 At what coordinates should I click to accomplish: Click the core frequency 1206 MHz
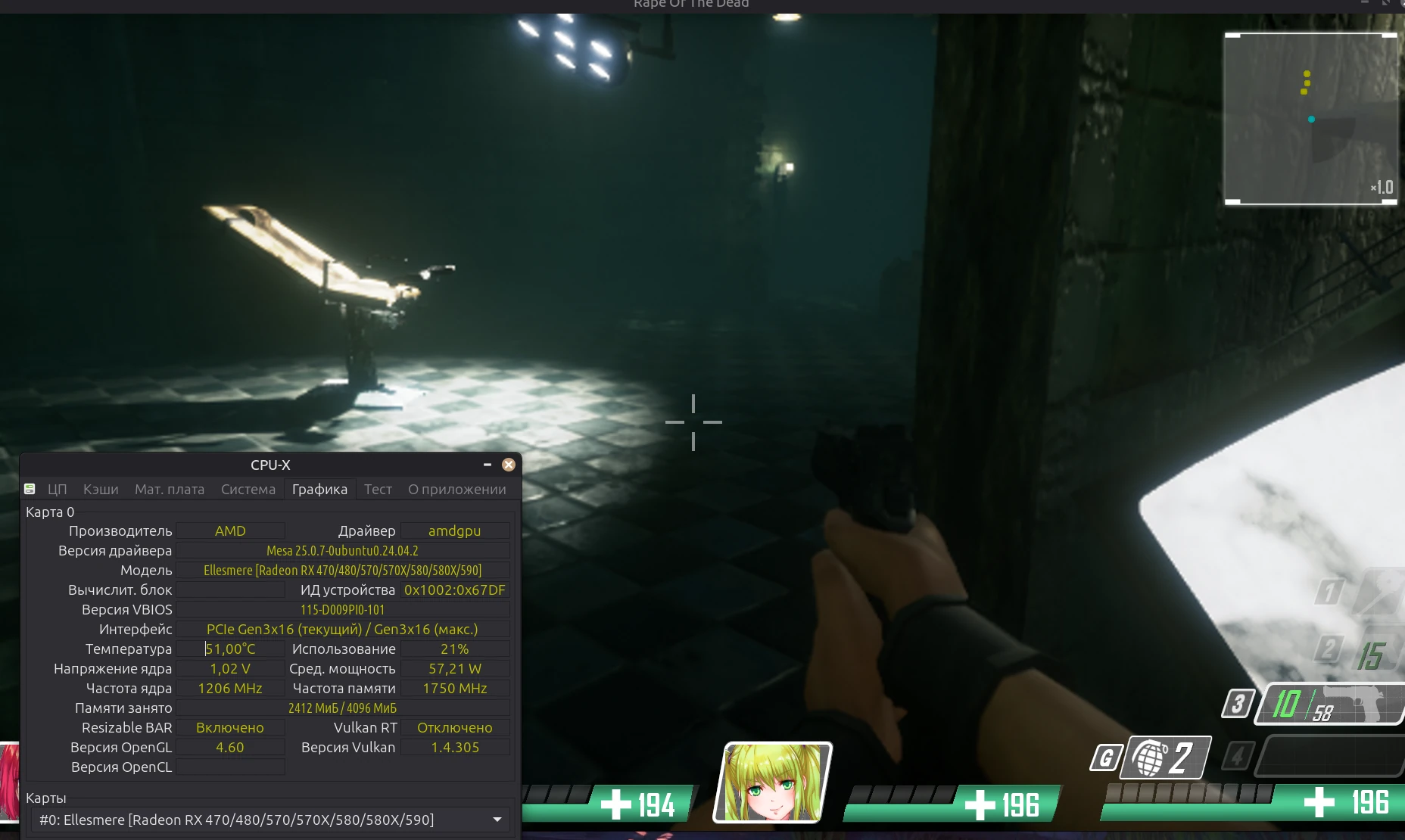[231, 689]
